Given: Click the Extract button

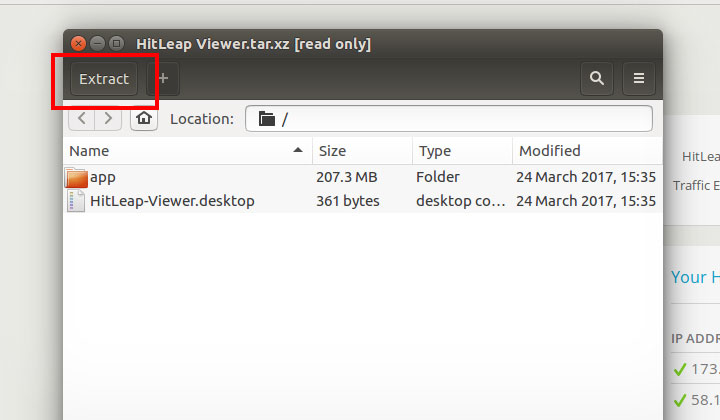Looking at the screenshot, I should [104, 79].
